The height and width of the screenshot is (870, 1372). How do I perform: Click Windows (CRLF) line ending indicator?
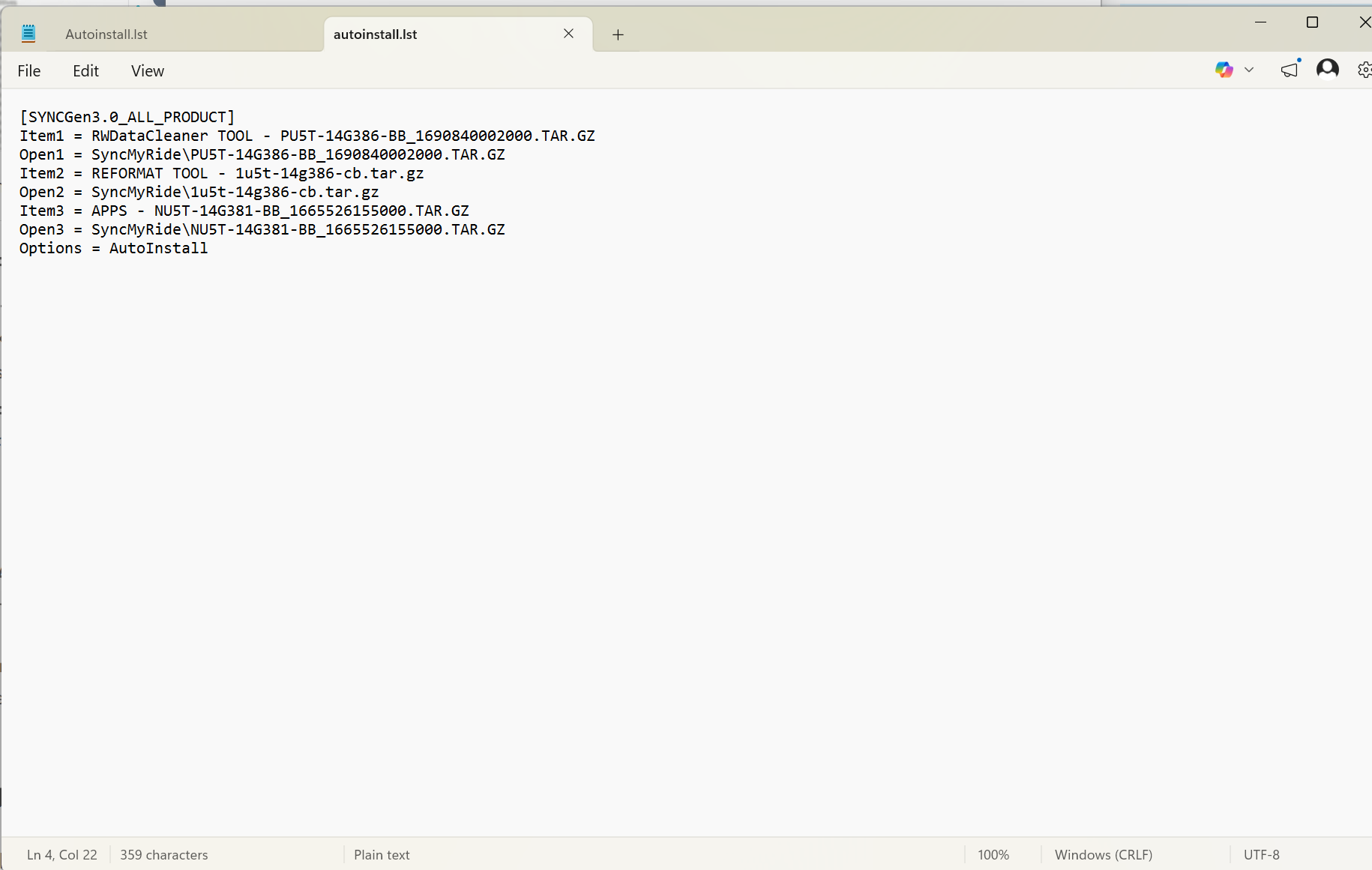(x=1103, y=855)
